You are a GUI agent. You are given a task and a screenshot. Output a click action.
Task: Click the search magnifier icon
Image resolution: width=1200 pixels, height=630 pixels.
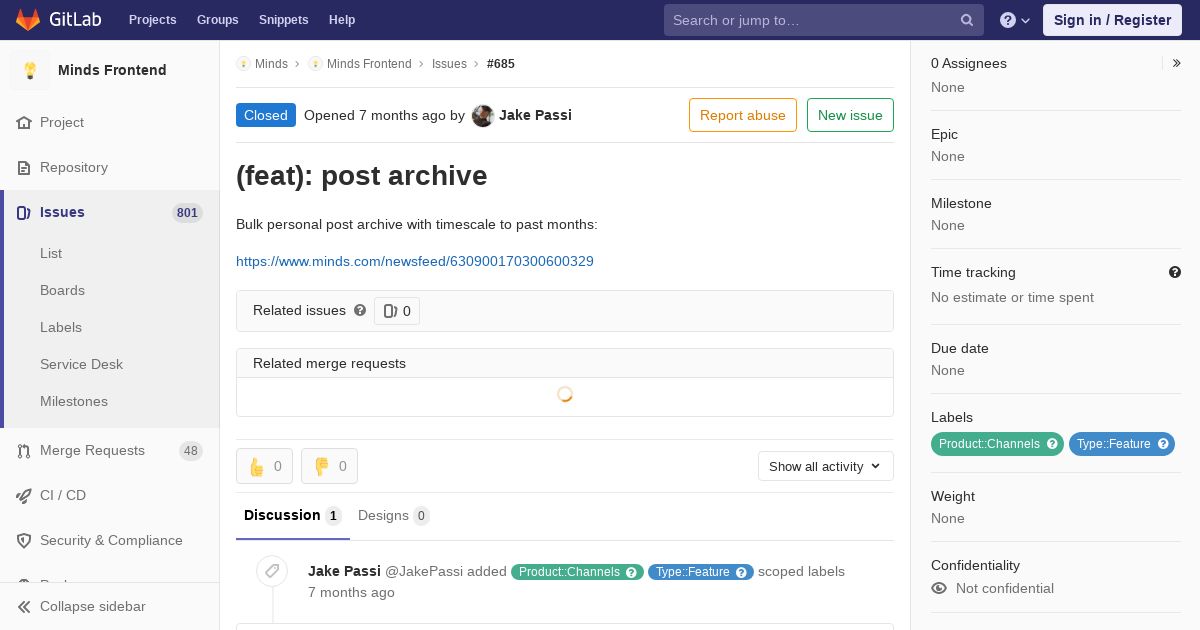coord(967,20)
